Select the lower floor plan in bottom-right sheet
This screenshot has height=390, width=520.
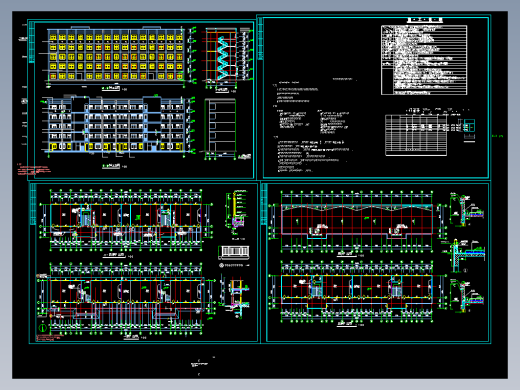357,292
